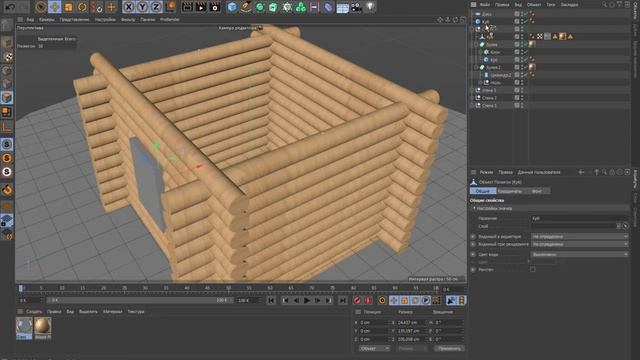Open the render settings
The height and width of the screenshot is (360, 640).
coord(215,7)
